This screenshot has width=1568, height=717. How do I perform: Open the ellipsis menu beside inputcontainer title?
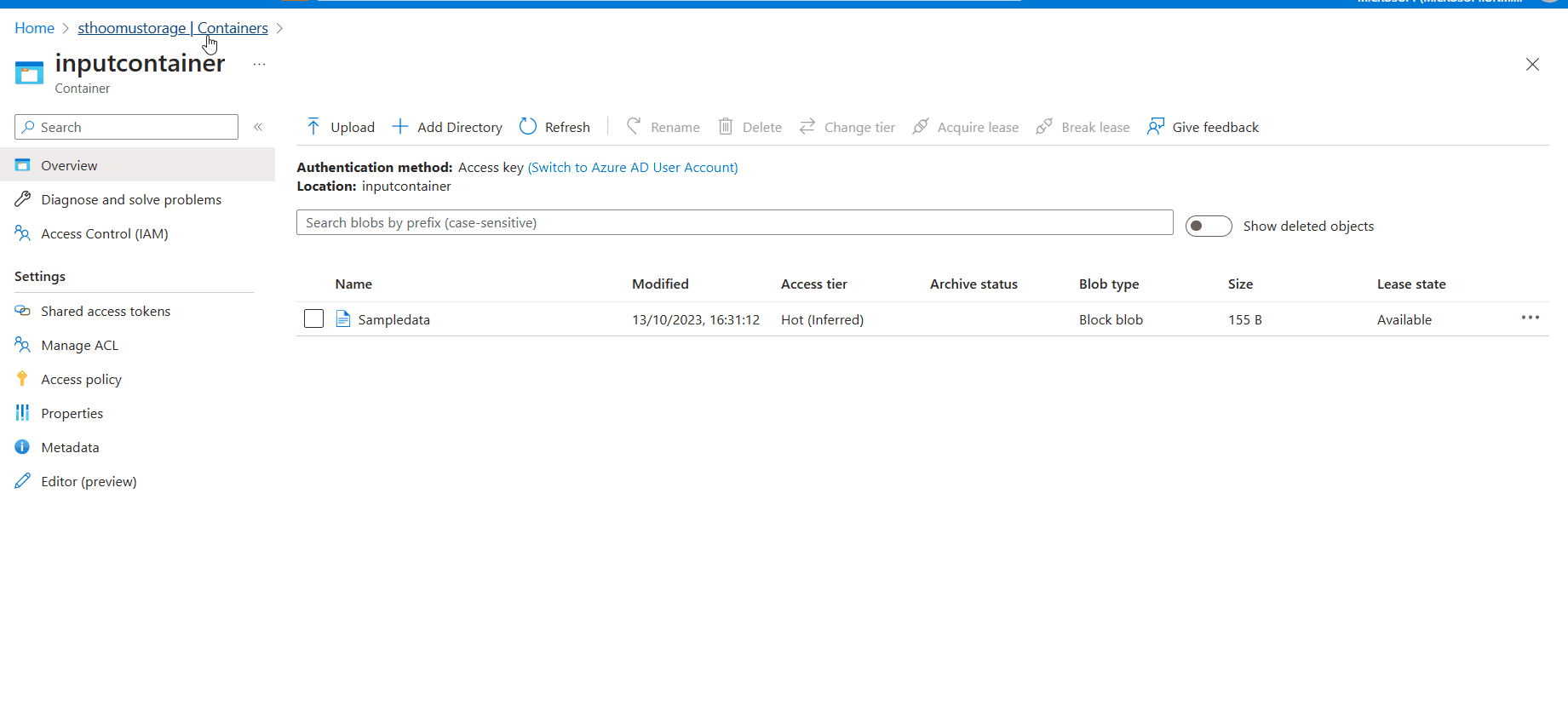[260, 64]
